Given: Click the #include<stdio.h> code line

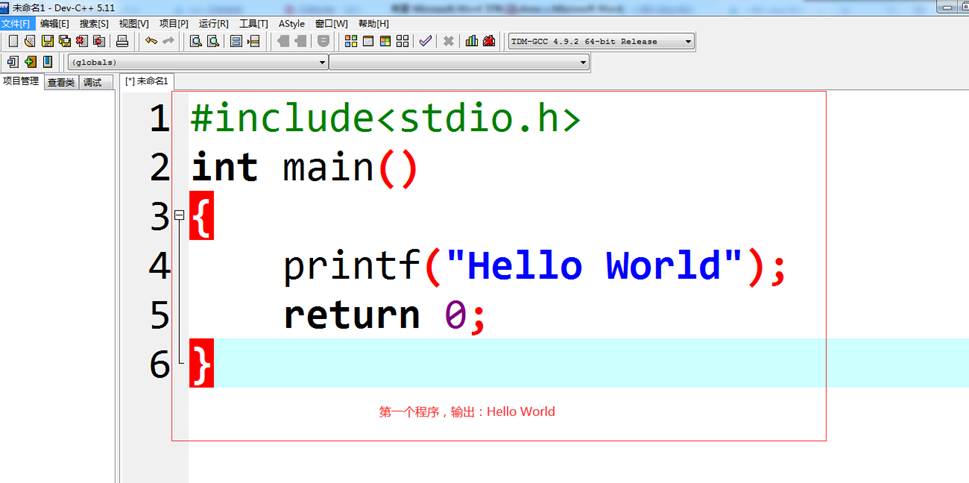Looking at the screenshot, I should [386, 119].
